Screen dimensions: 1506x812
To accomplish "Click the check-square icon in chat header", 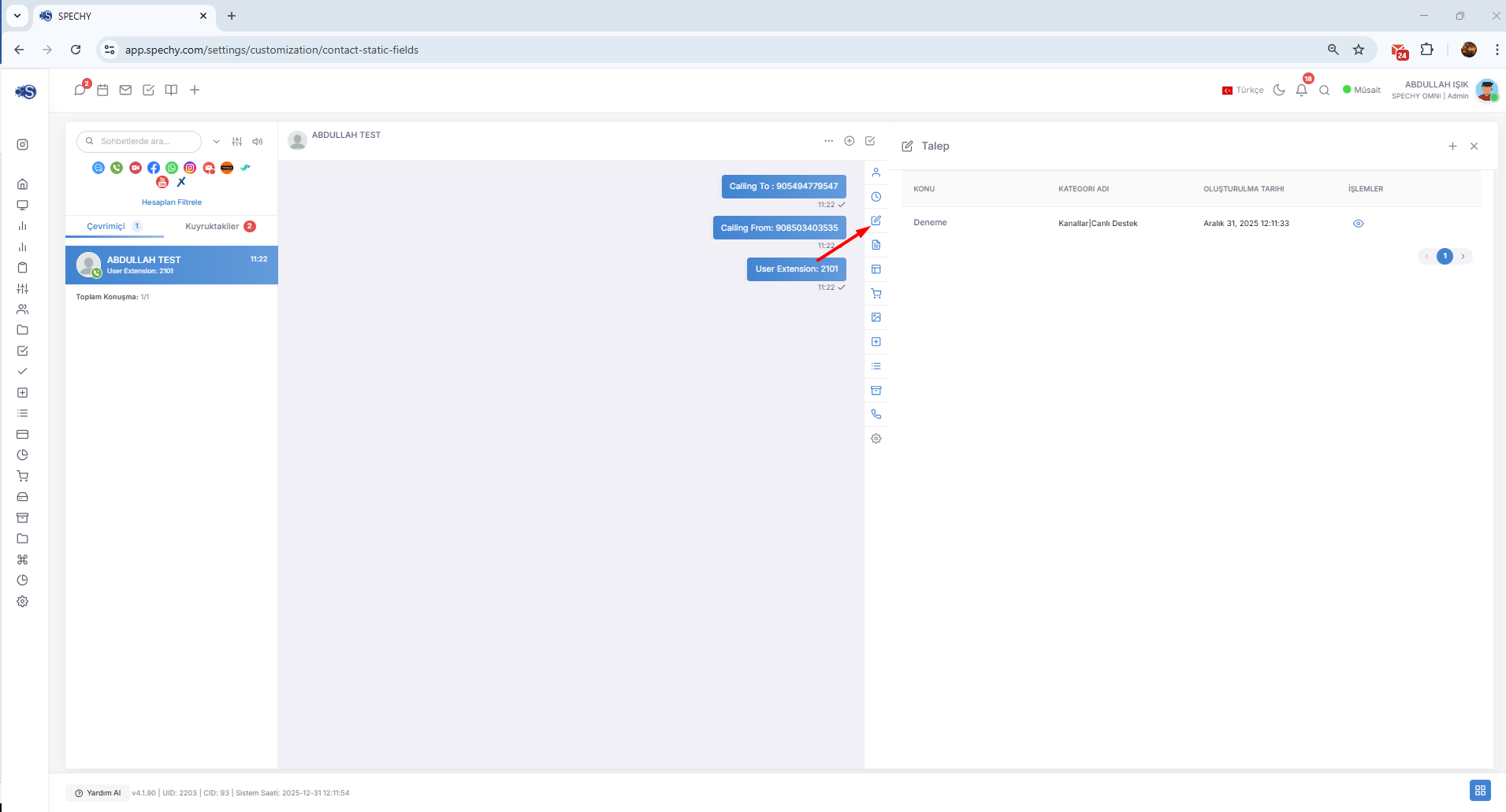I will (x=870, y=141).
